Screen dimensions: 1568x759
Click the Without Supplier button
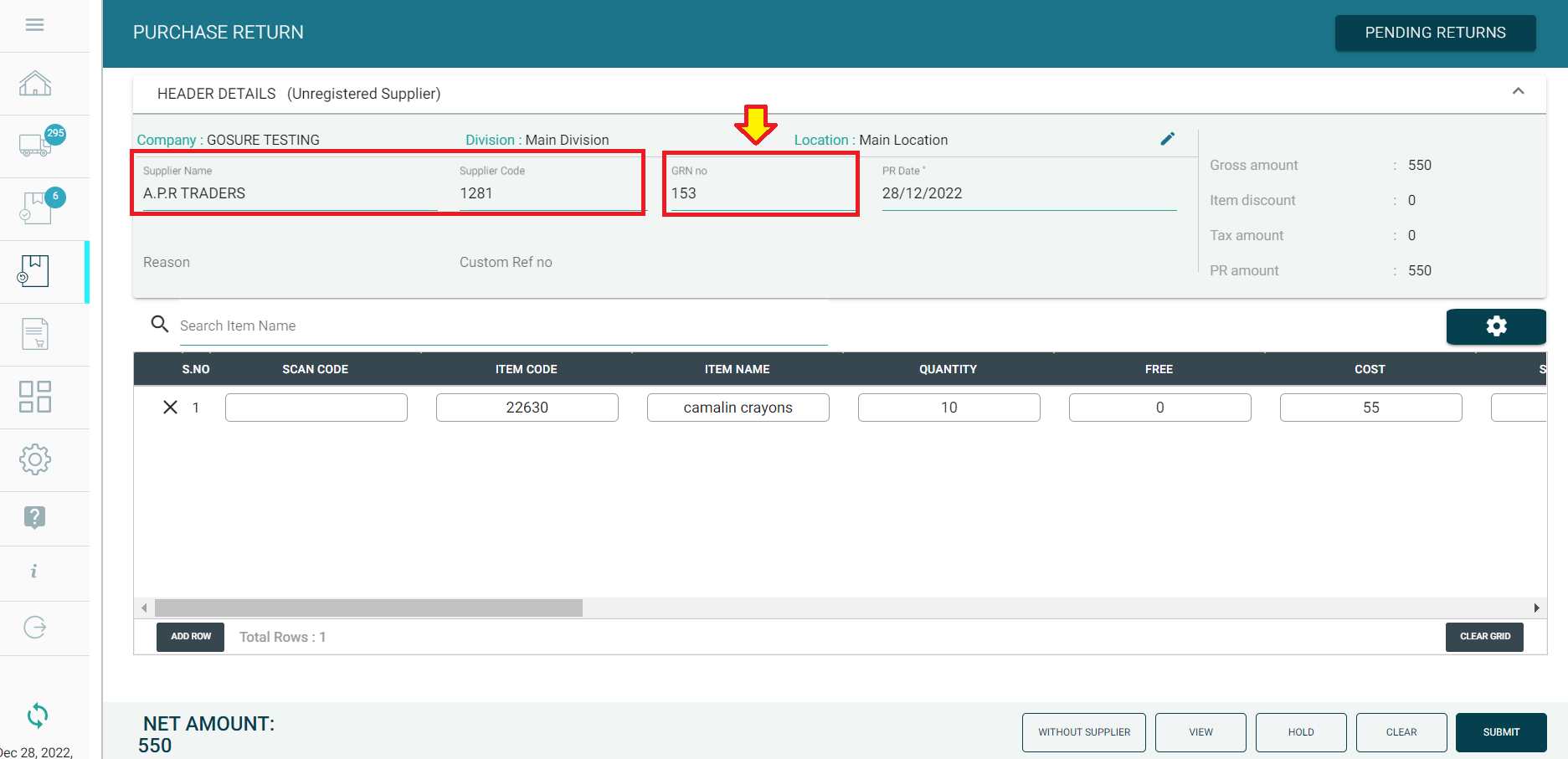coord(1084,732)
